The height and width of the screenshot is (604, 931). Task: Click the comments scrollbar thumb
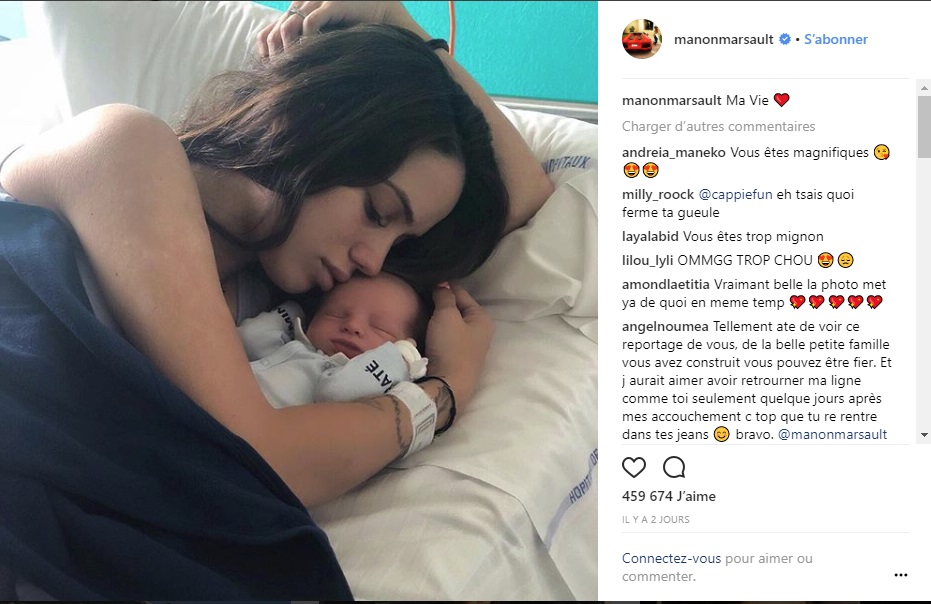coord(924,126)
